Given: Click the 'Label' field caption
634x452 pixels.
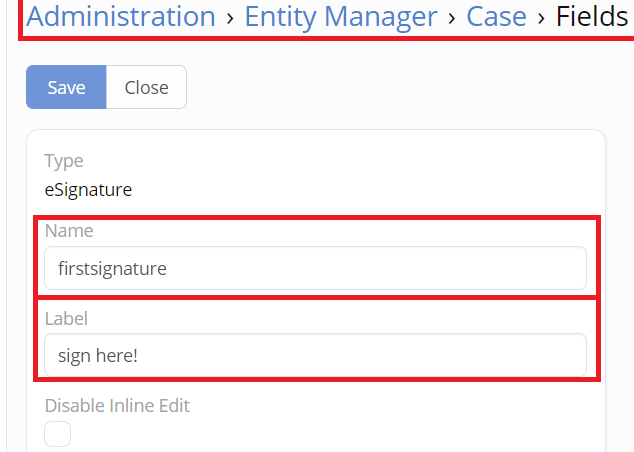Looking at the screenshot, I should pyautogui.click(x=66, y=319).
